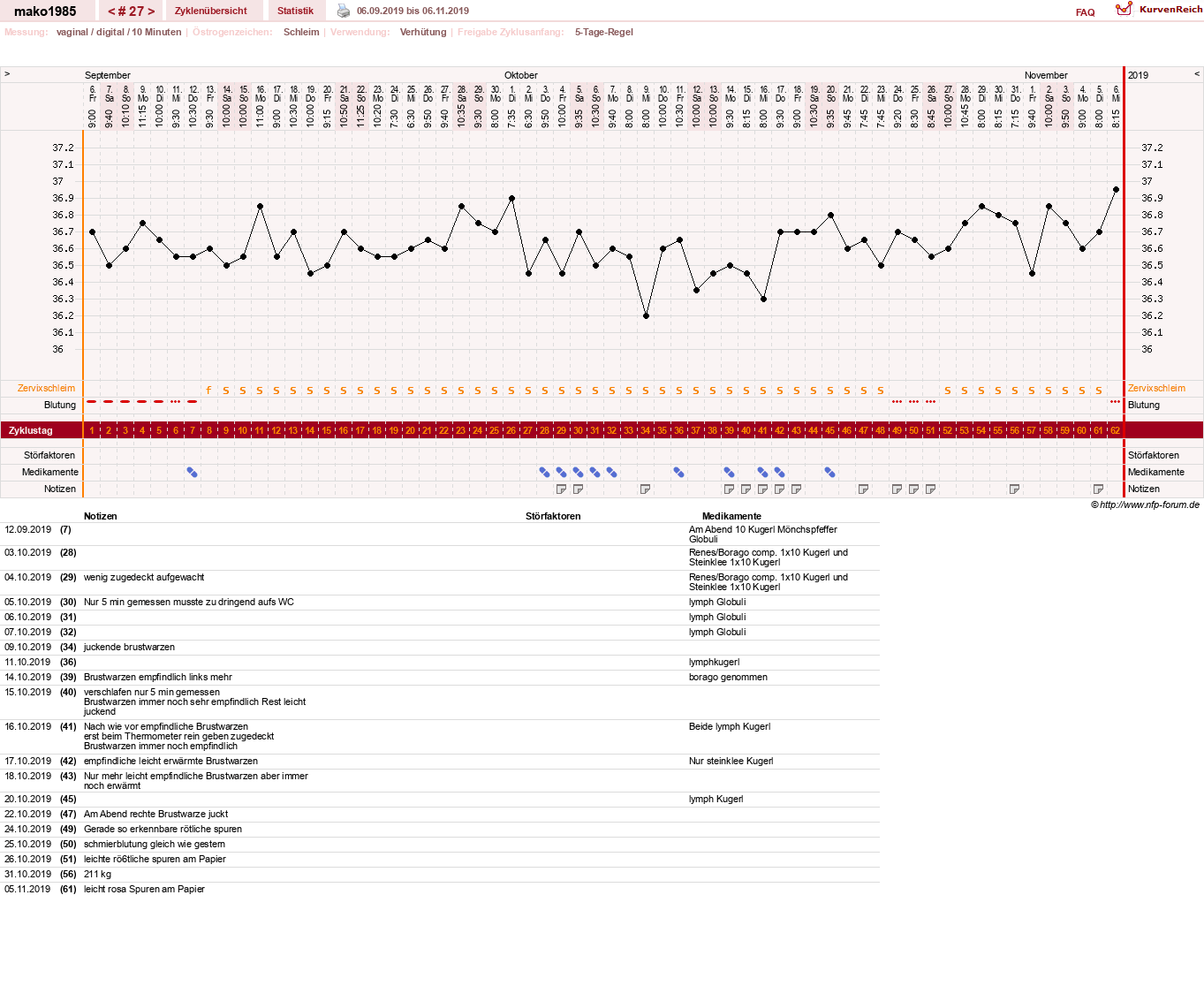Click the medication pill icon on cycle day 39
1204x986 pixels.
click(729, 473)
